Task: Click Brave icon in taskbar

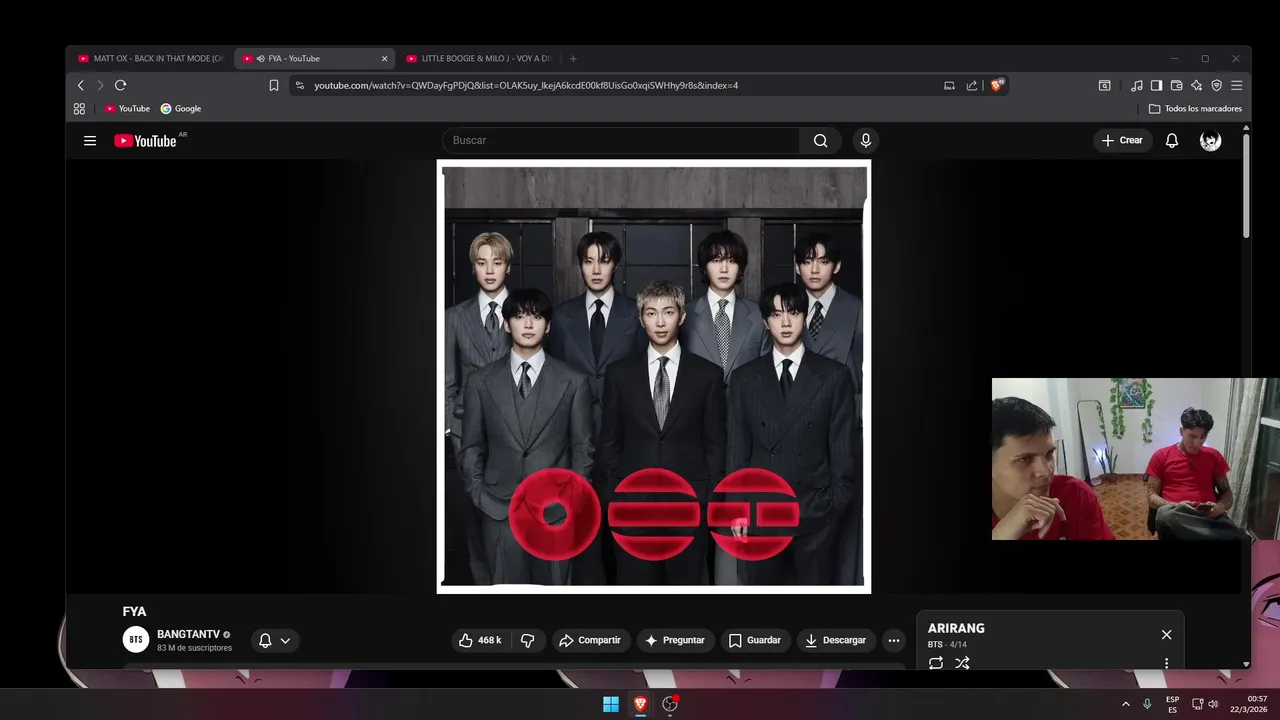Action: [640, 704]
